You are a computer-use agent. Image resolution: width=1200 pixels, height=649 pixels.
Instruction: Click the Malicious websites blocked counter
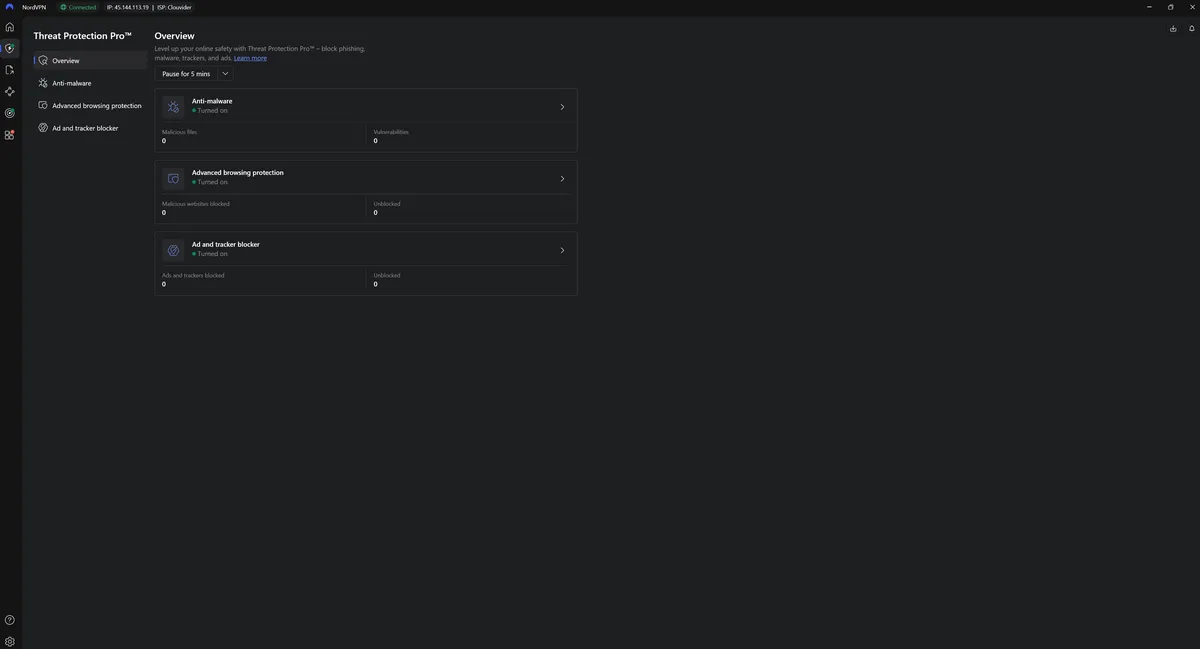[196, 208]
